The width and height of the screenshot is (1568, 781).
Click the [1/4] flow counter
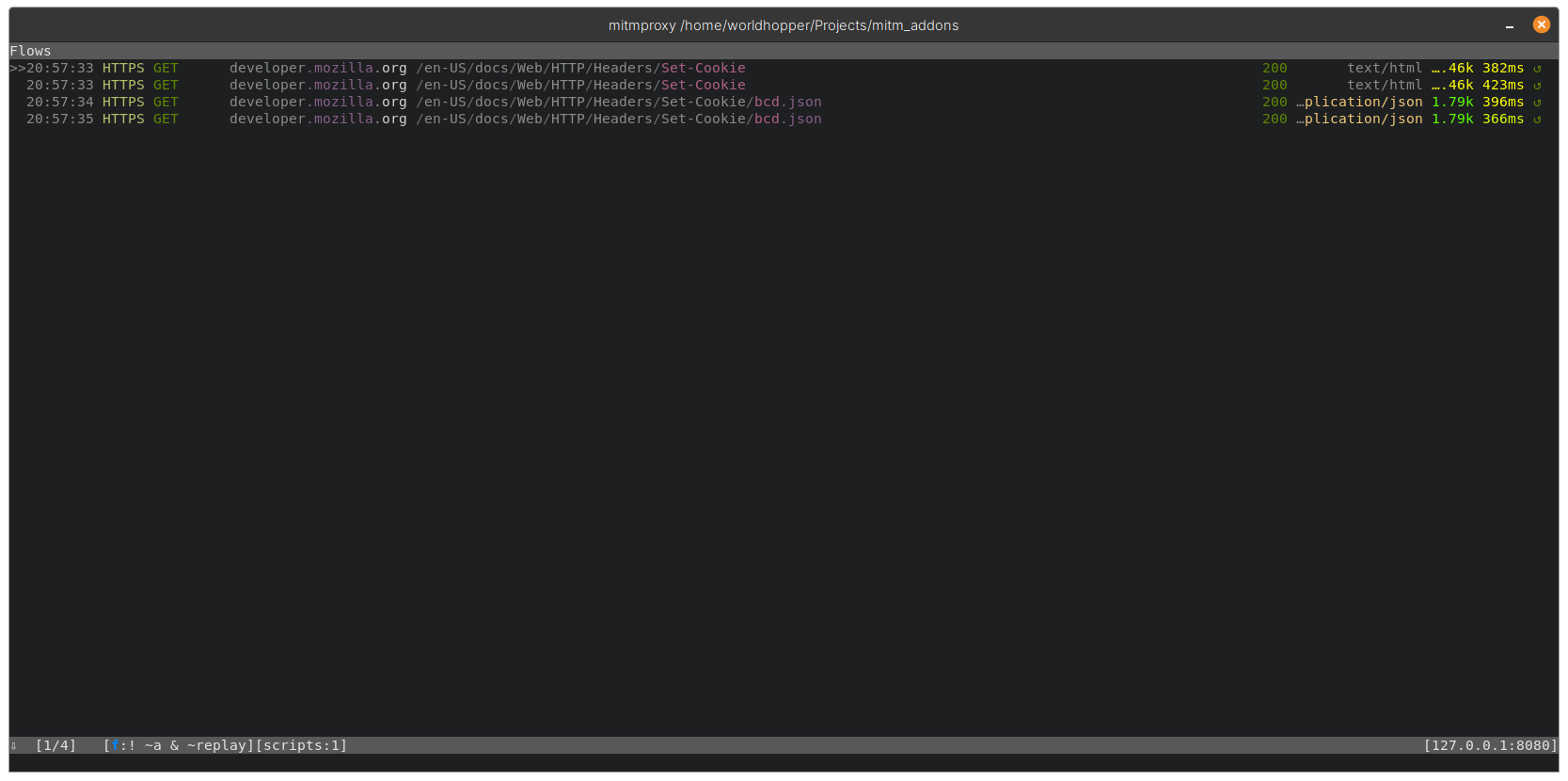(55, 745)
